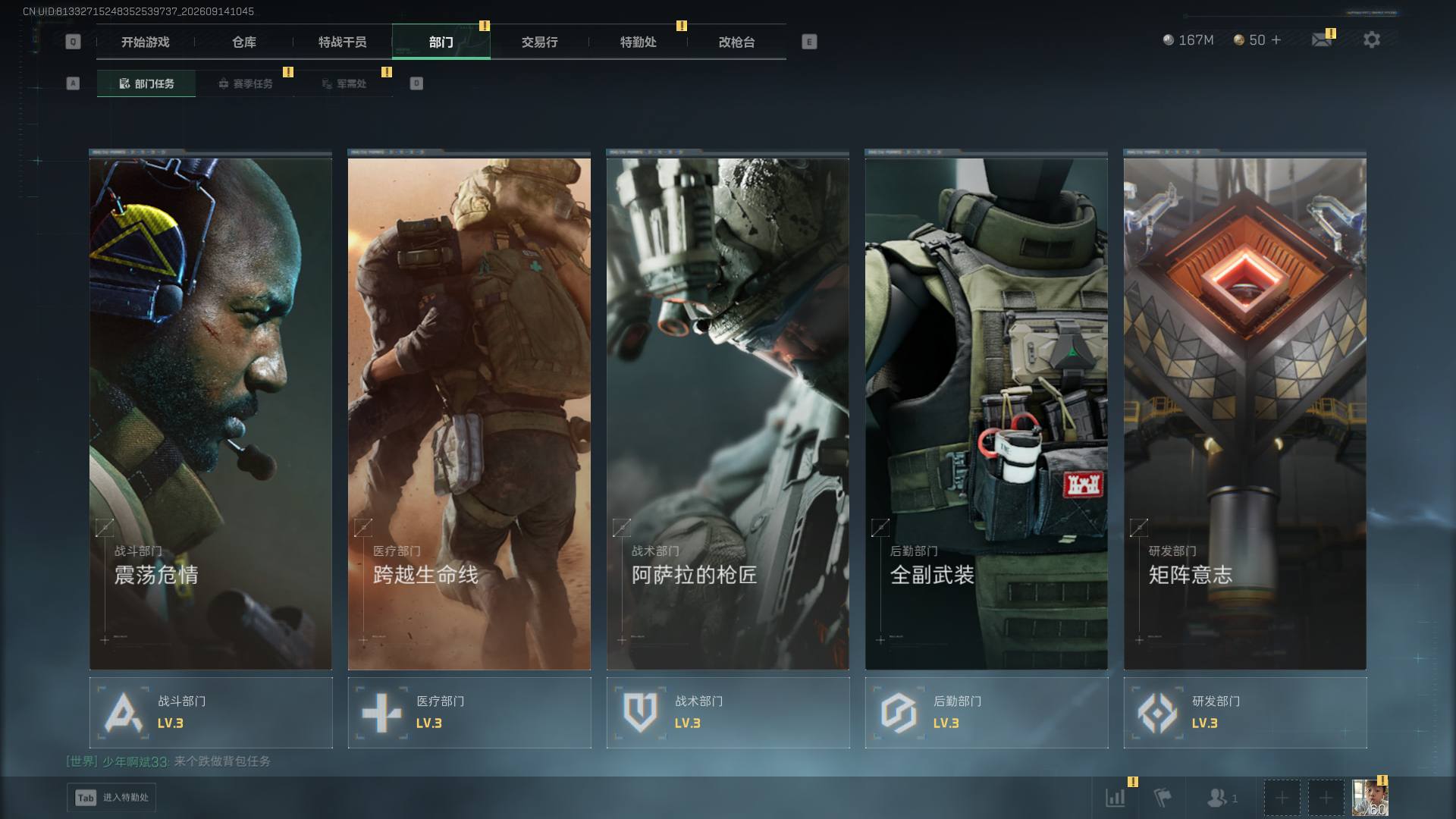Click the Q key previous tab icon

[73, 42]
